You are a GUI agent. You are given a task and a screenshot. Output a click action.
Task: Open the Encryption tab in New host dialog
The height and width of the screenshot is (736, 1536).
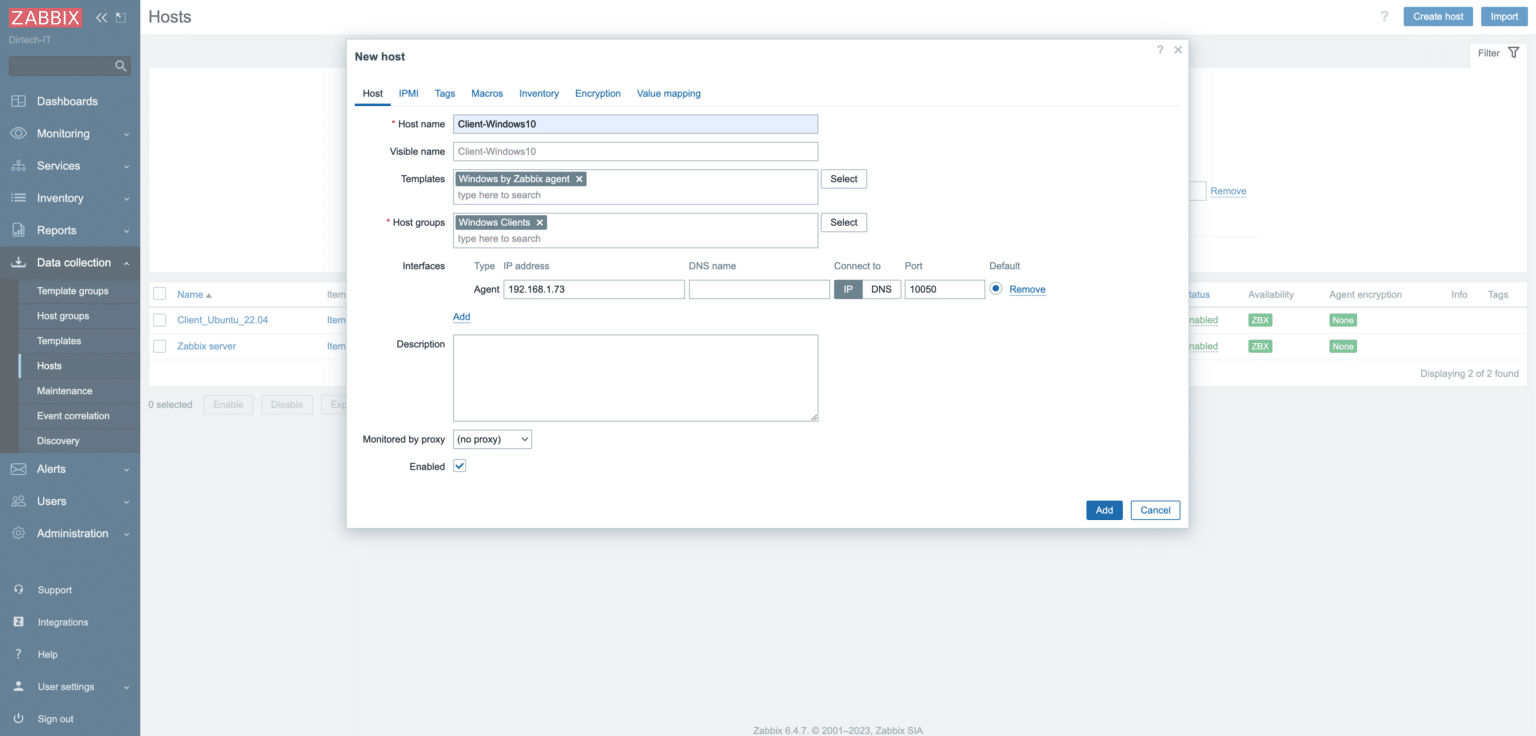point(598,93)
